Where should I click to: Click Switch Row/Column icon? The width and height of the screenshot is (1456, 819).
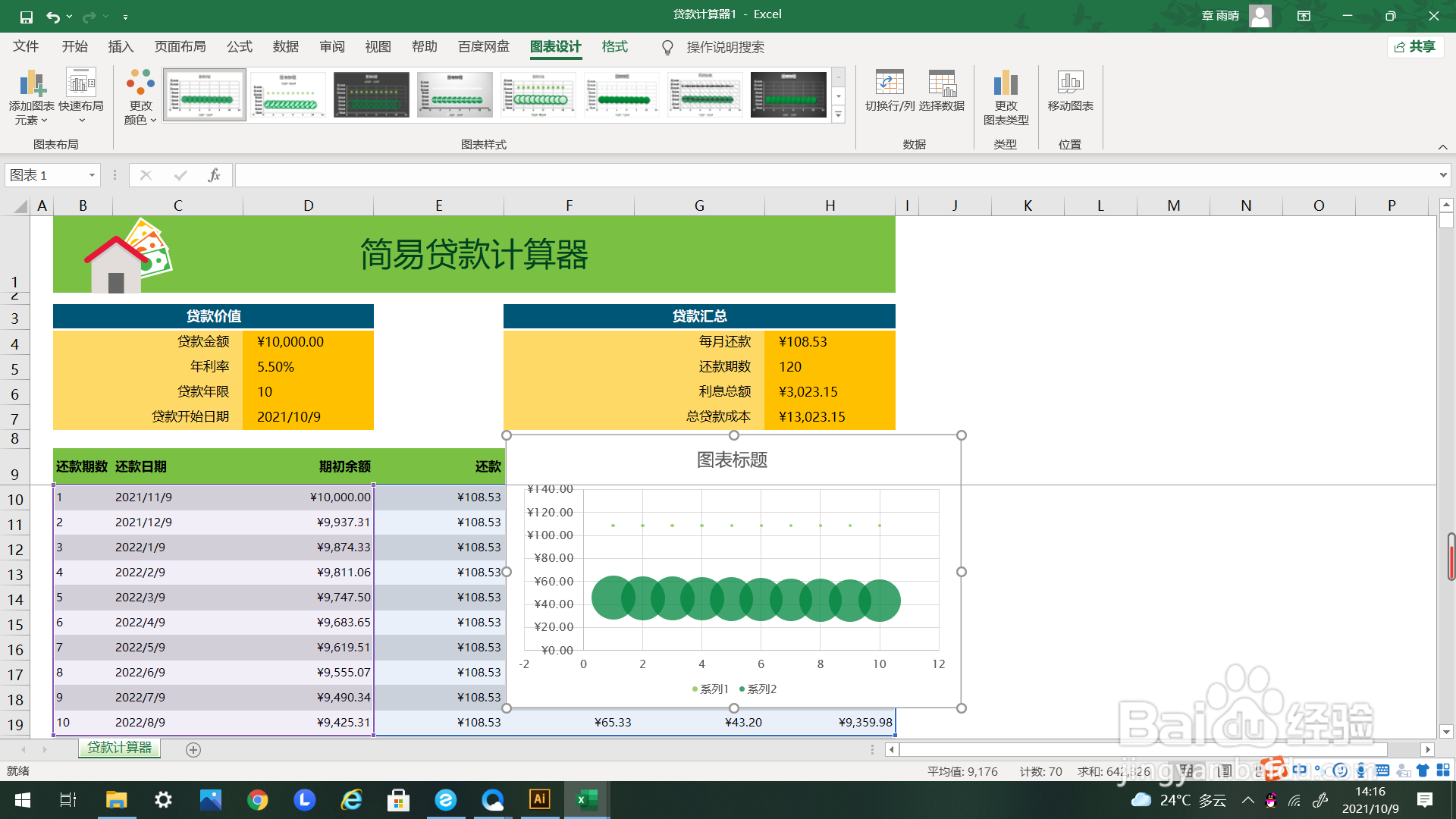coord(890,83)
